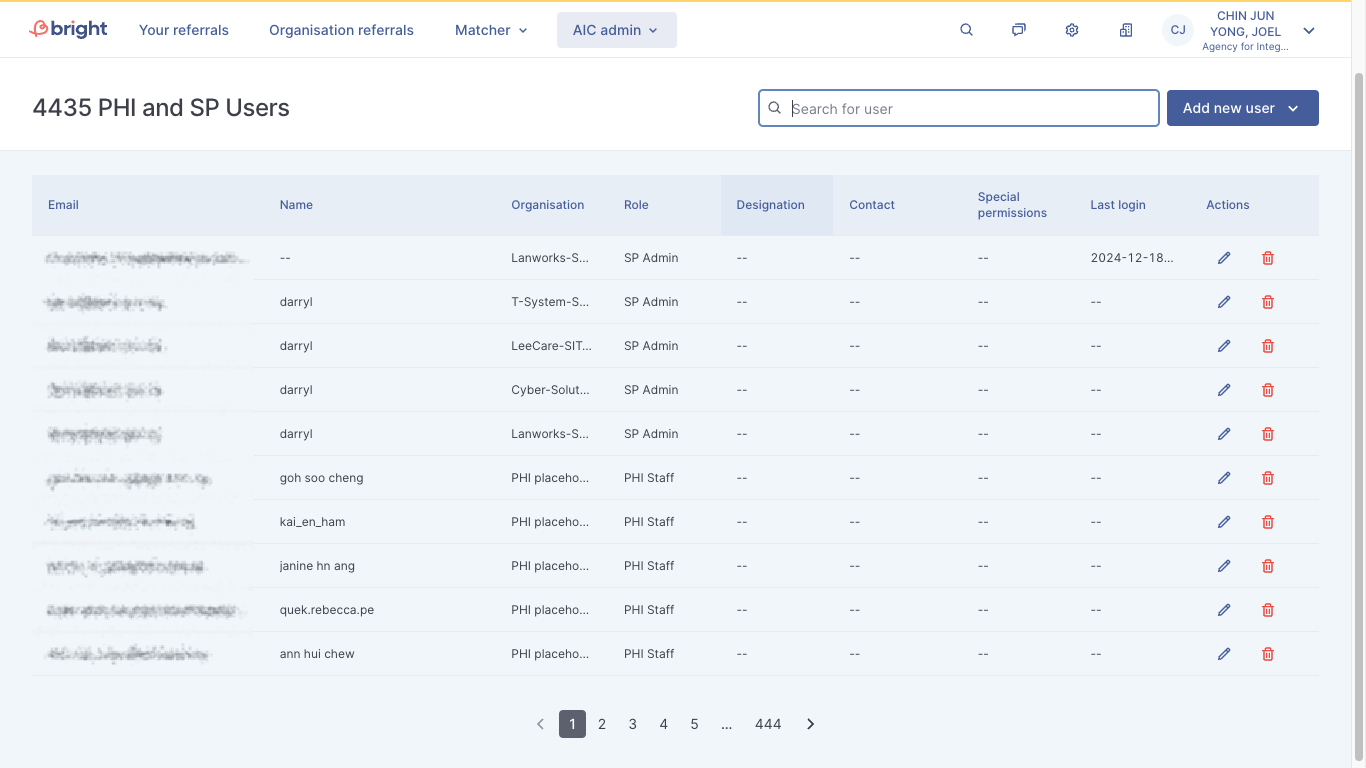
Task: Expand the Matcher menu
Action: coord(491,30)
